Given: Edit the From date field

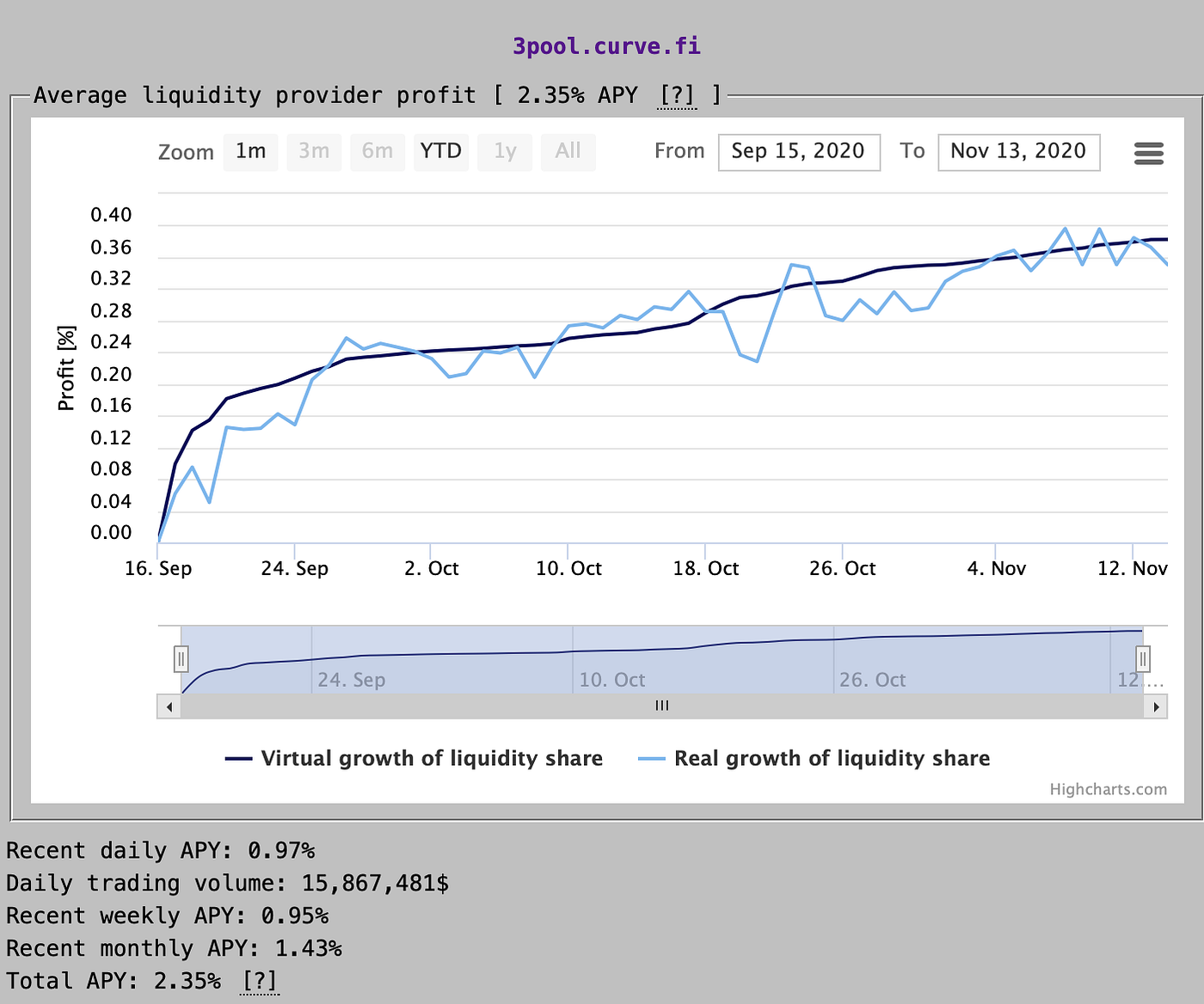Looking at the screenshot, I should tap(799, 152).
